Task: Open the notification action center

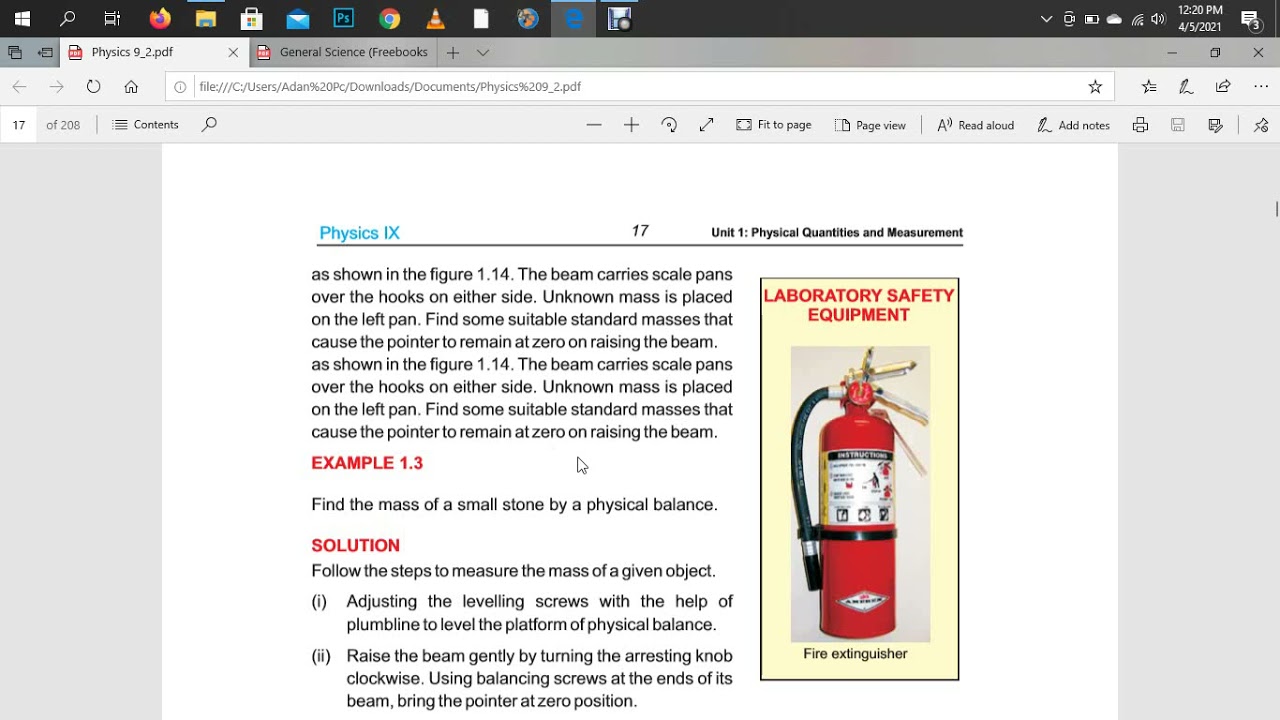Action: pos(1250,19)
